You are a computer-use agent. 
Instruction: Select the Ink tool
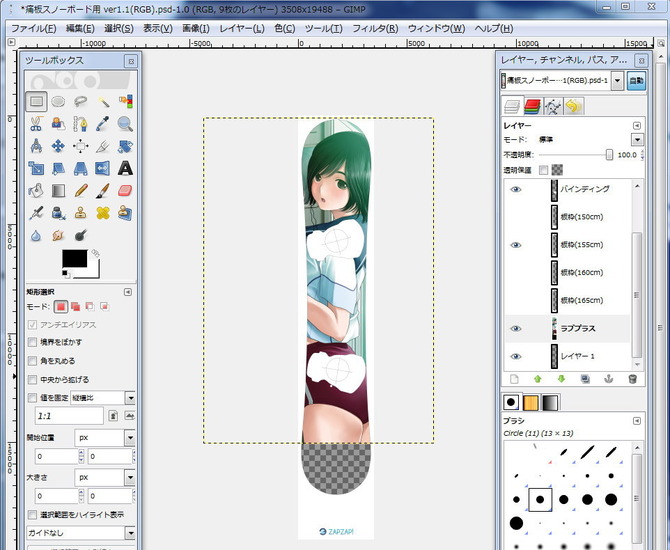(x=59, y=213)
